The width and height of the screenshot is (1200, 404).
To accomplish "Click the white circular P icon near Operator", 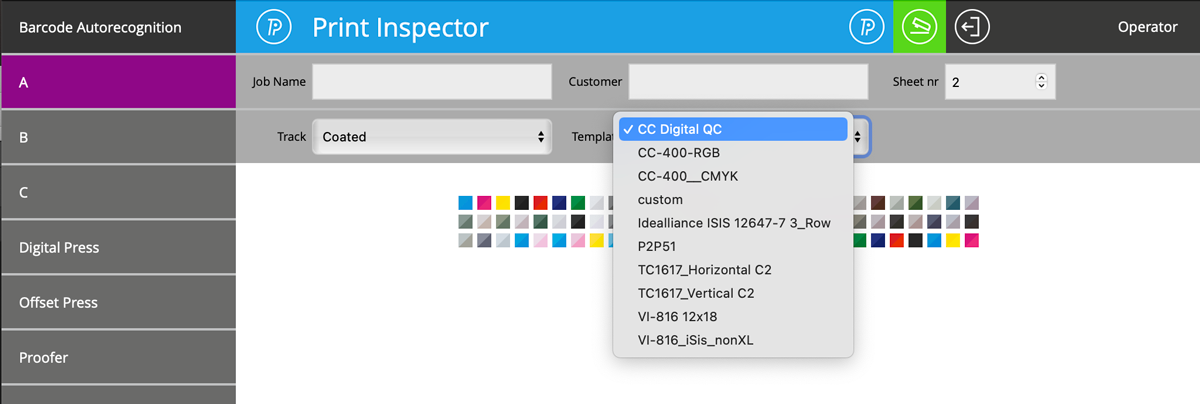I will pos(867,27).
